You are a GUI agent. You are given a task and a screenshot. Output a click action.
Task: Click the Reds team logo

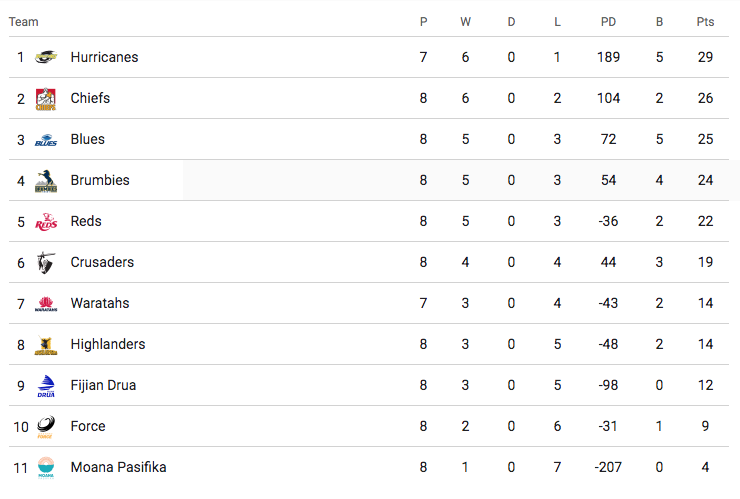[x=46, y=222]
